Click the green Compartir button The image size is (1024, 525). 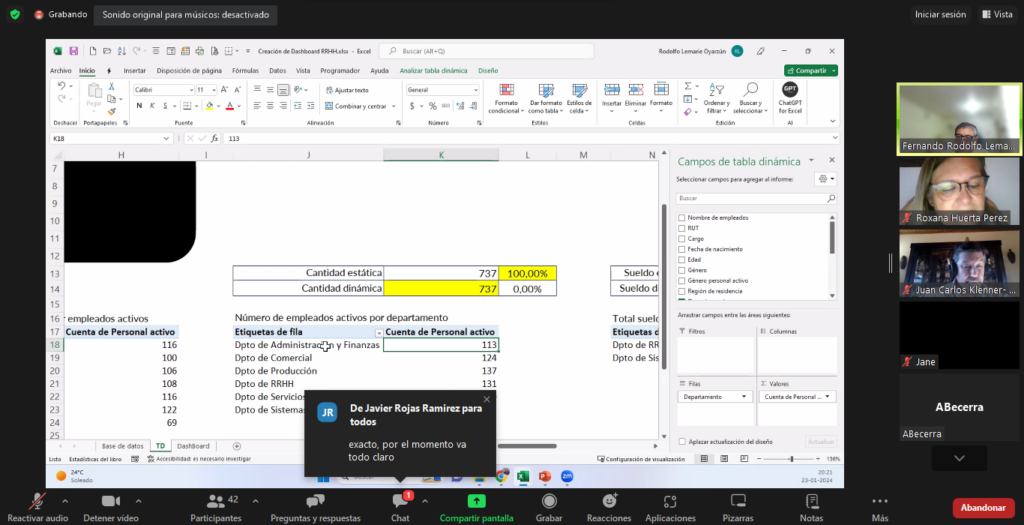810,71
